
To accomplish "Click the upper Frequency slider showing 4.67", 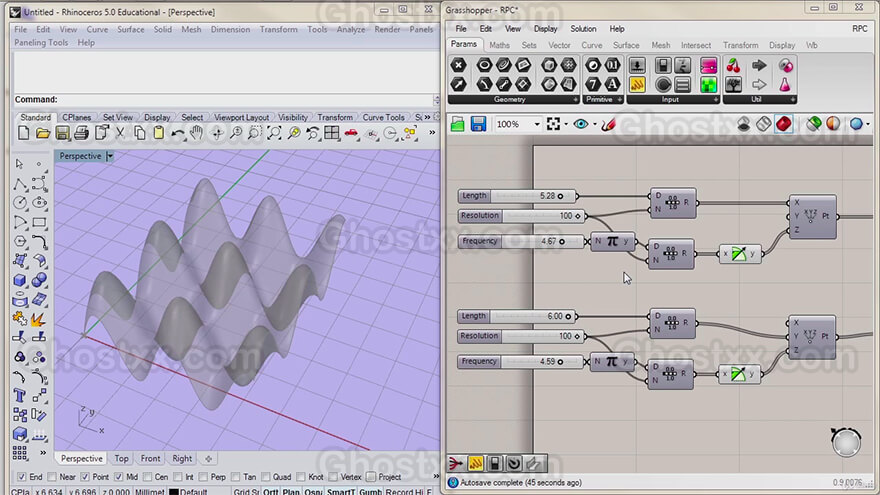I will [x=521, y=241].
